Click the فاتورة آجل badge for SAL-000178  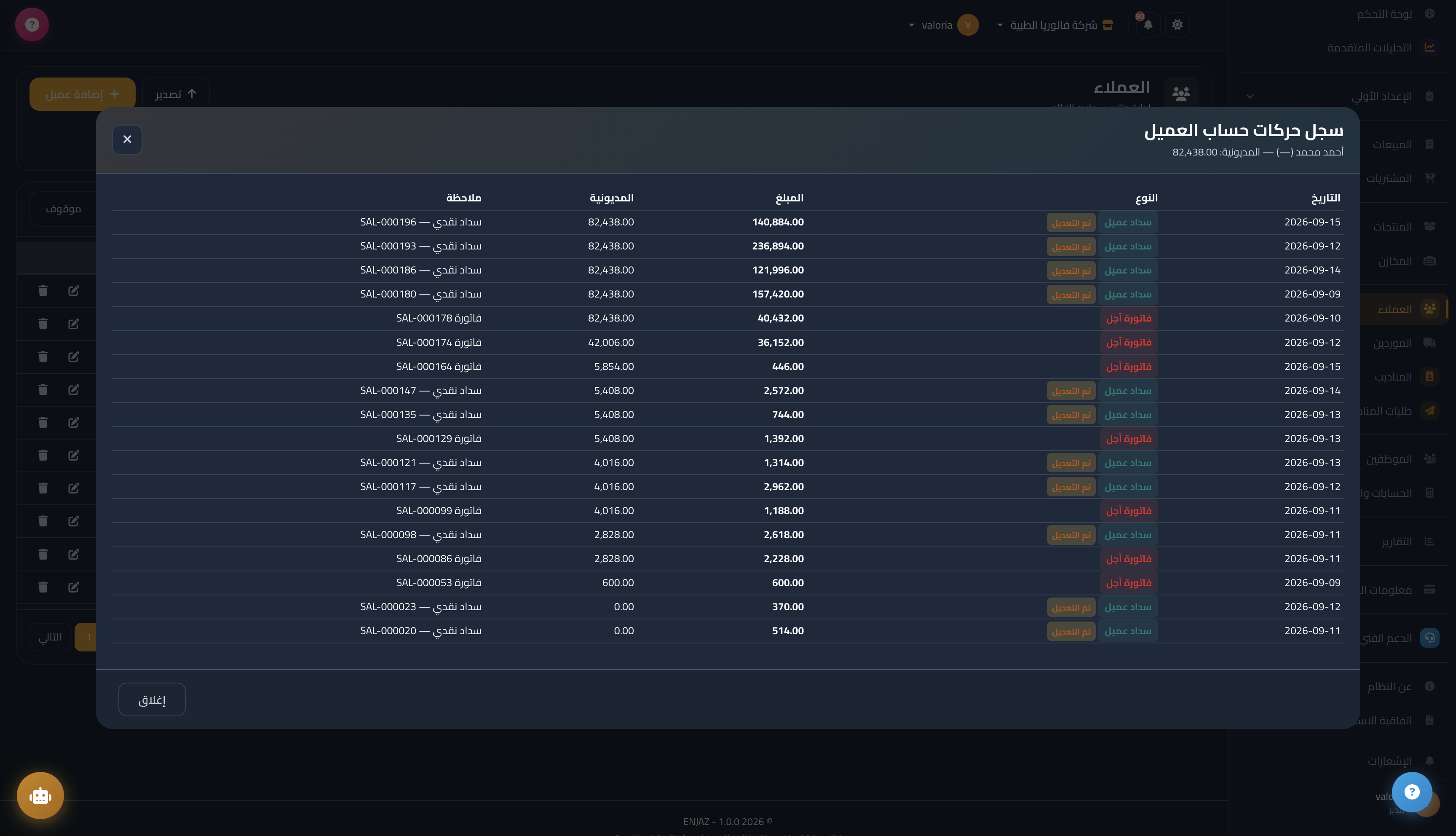coord(1128,318)
